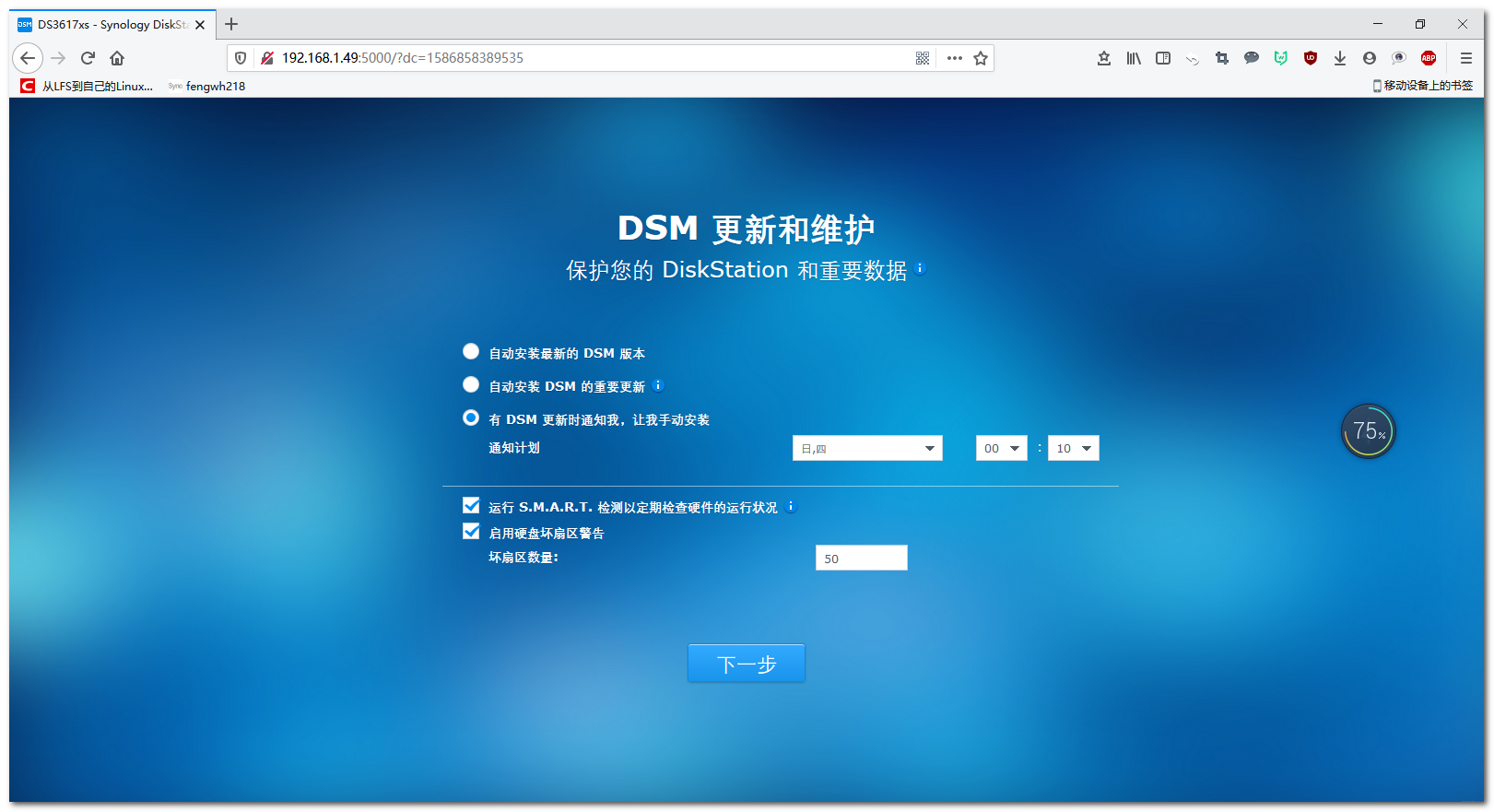
Task: Open the chat bubble extension
Action: (1252, 58)
